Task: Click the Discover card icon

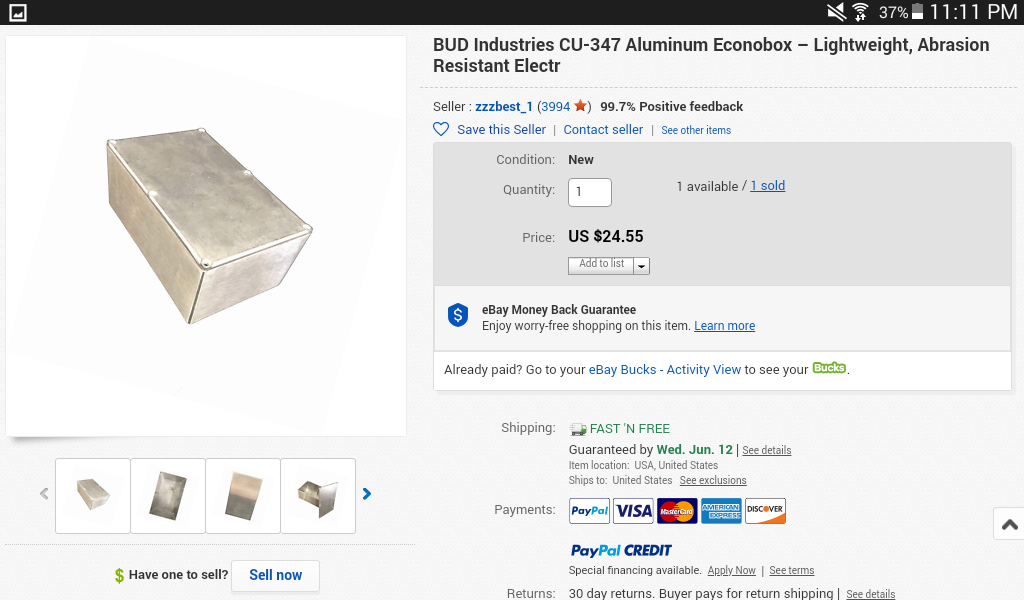Action: point(765,511)
